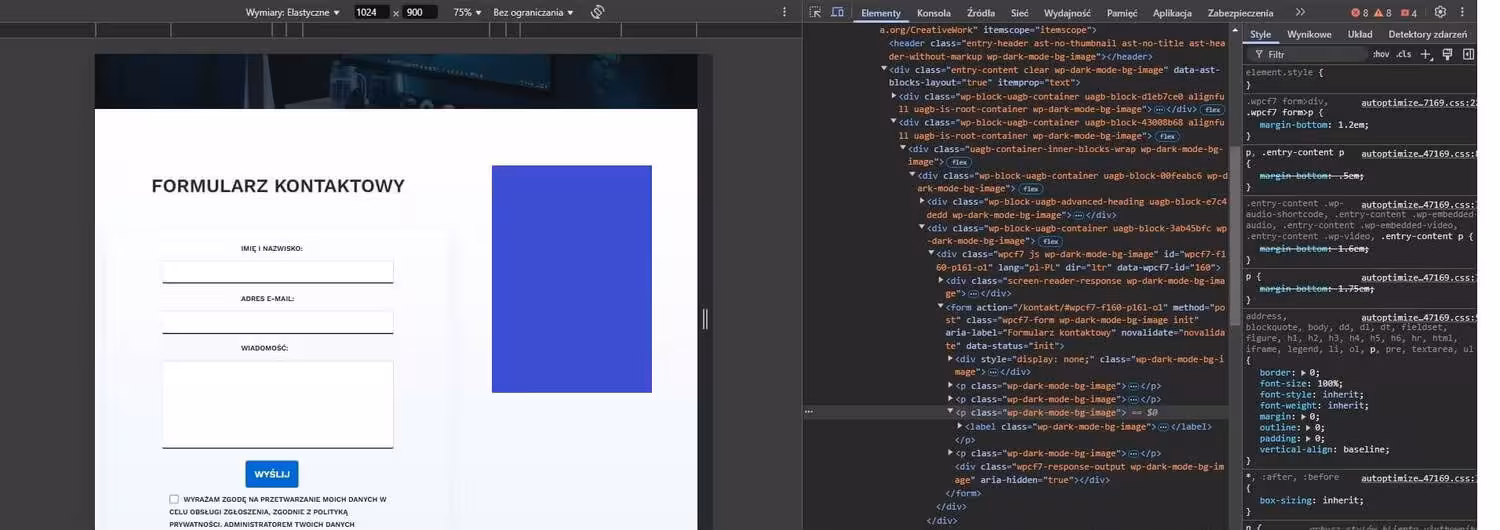This screenshot has height=530, width=1500.
Task: Open device toolbar more options menu
Action: pyautogui.click(x=784, y=12)
